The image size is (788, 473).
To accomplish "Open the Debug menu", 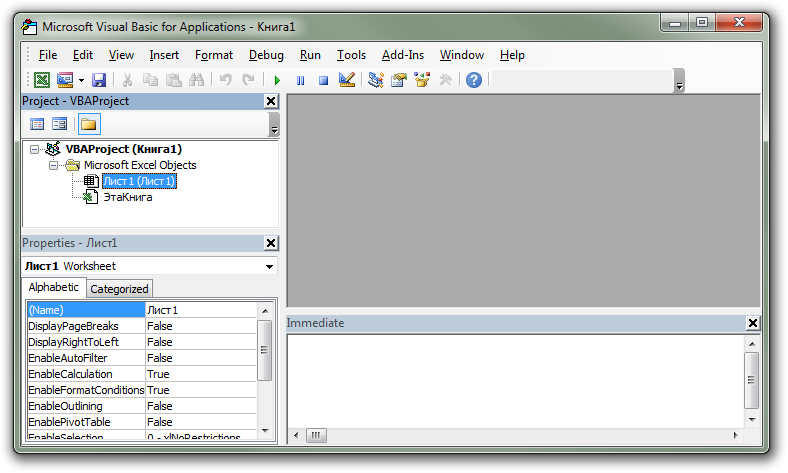I will point(266,55).
